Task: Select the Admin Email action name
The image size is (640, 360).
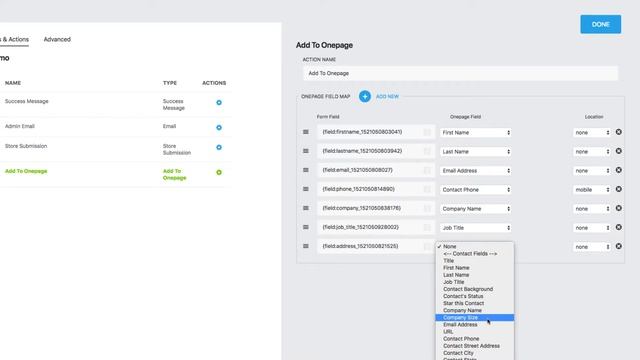Action: 20,126
